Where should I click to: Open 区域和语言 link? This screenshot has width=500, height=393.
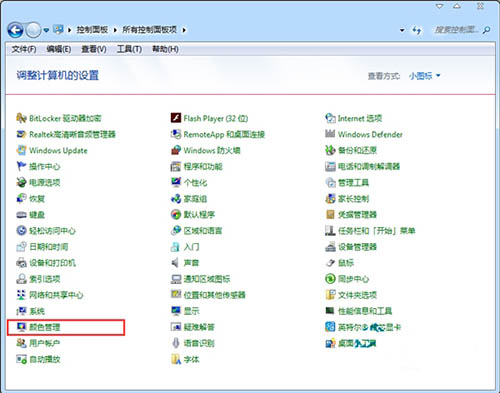tap(203, 231)
